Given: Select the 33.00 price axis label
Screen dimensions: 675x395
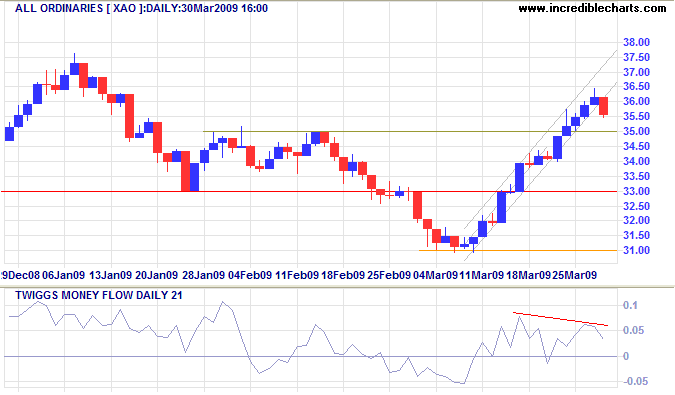Looking at the screenshot, I should click(x=636, y=191).
